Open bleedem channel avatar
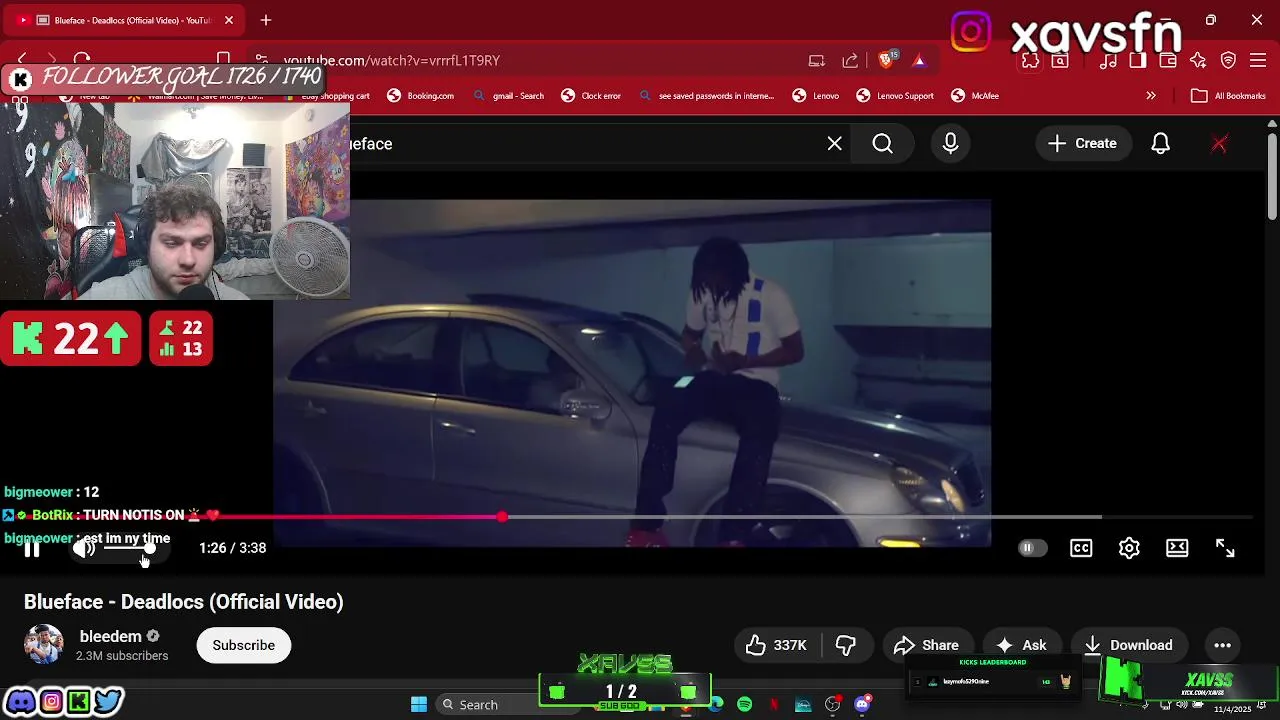The height and width of the screenshot is (720, 1280). click(x=43, y=645)
